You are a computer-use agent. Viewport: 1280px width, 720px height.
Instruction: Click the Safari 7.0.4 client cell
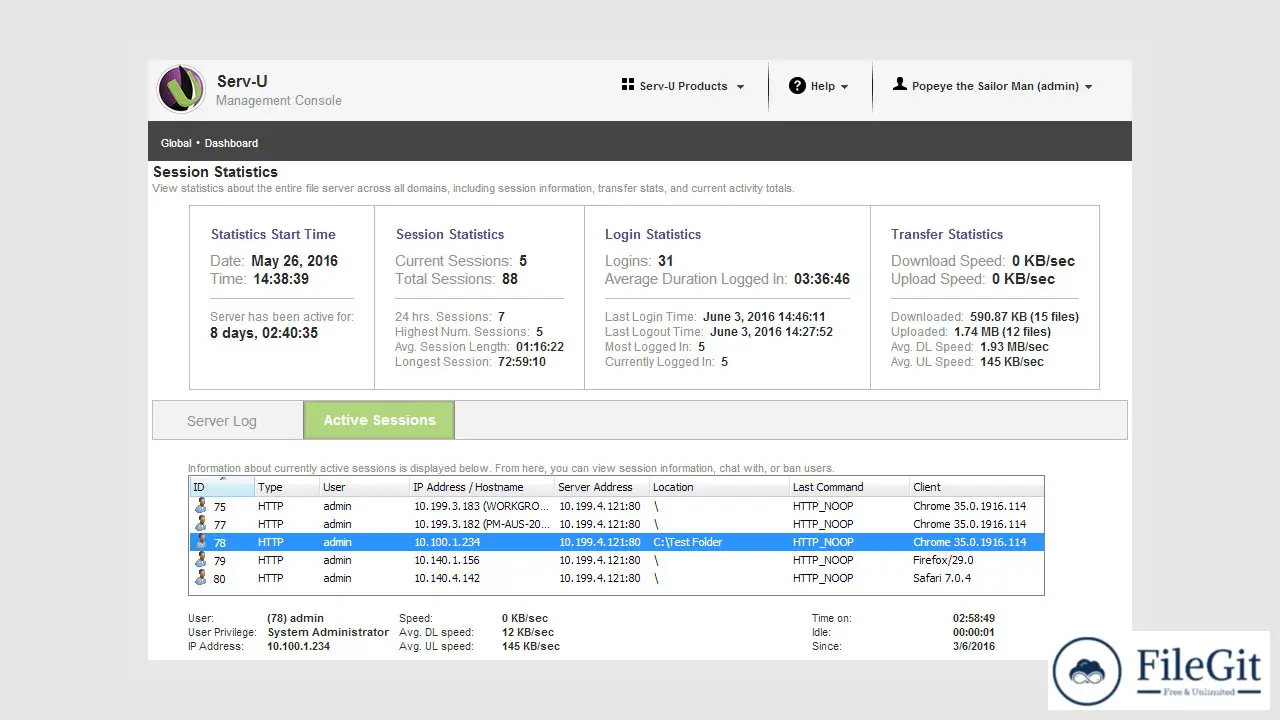(942, 578)
